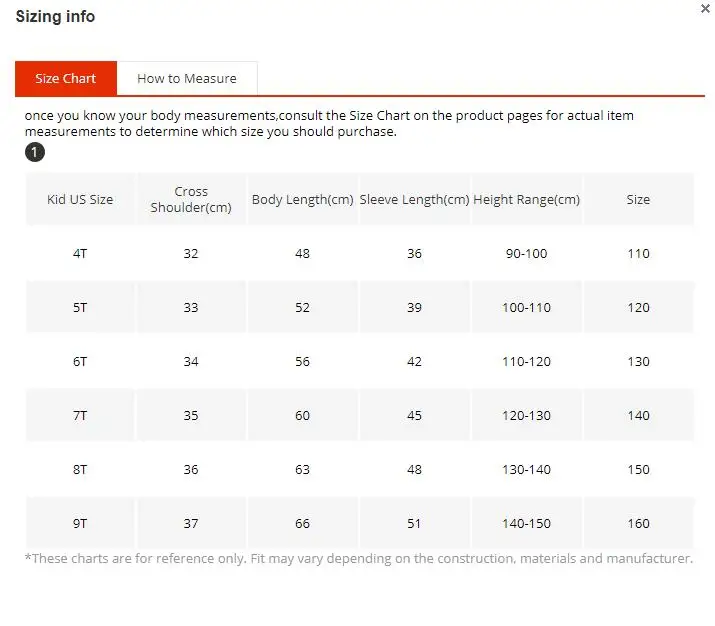Select the Size Chart tab
The image size is (715, 626).
pyautogui.click(x=66, y=78)
